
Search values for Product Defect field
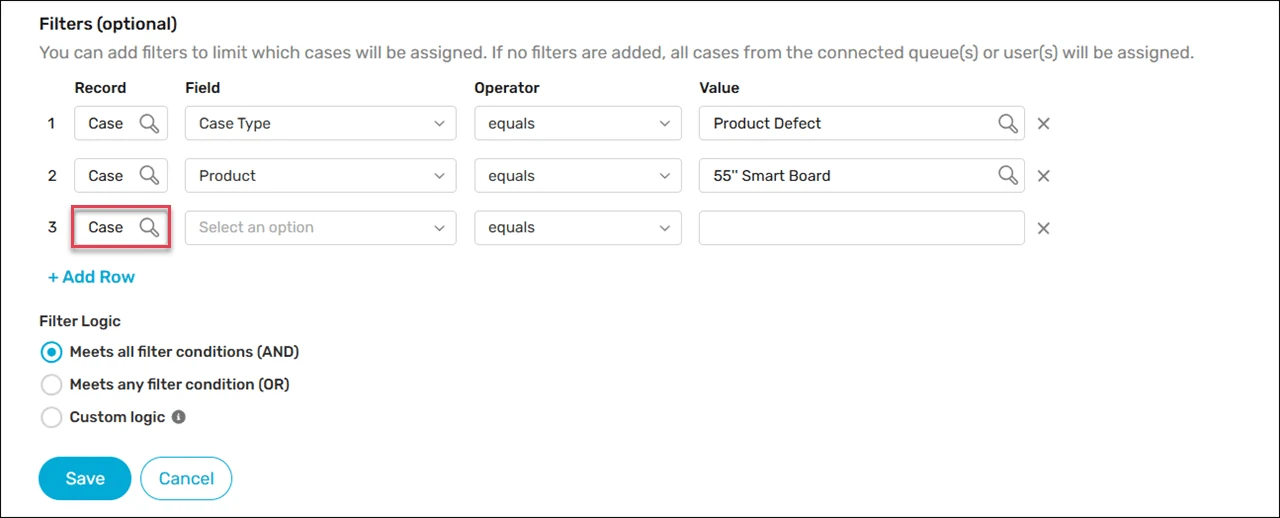[x=1008, y=124]
